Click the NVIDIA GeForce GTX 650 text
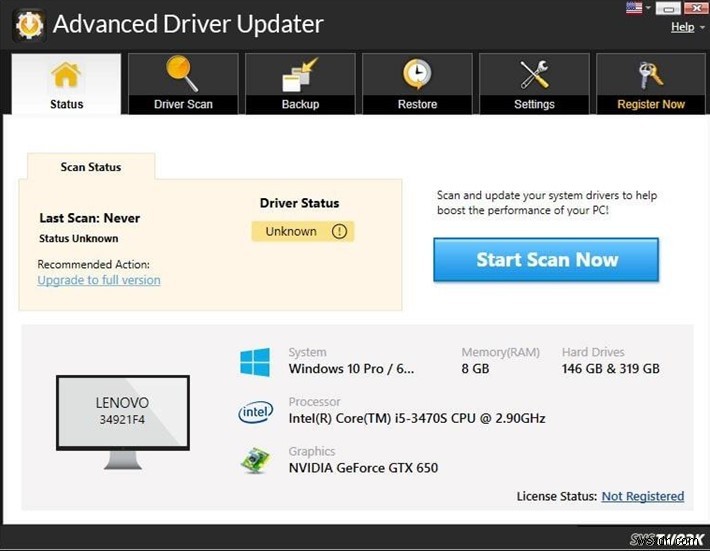 point(363,468)
